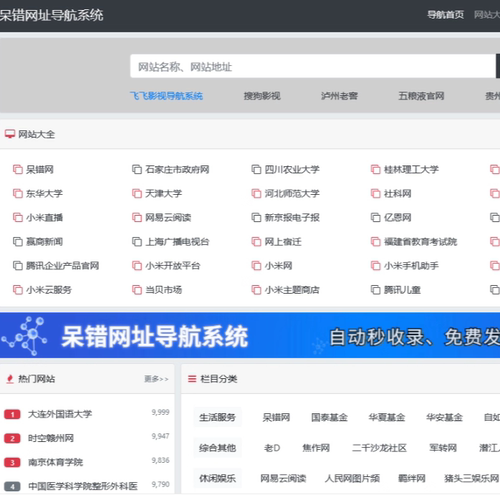Open 国泰基金 under 生活服务
The image size is (500, 500).
(329, 417)
